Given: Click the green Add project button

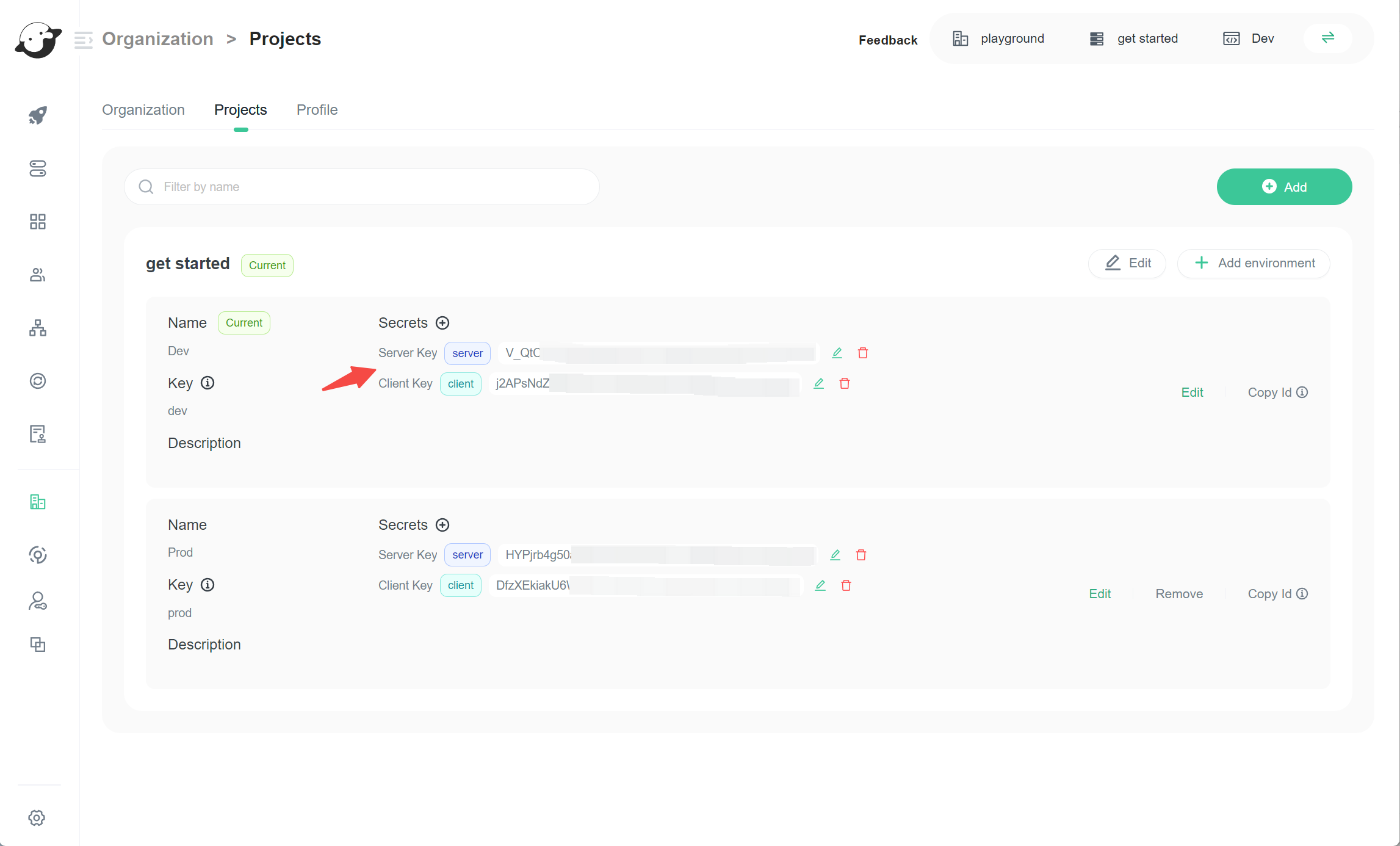Looking at the screenshot, I should pos(1284,187).
